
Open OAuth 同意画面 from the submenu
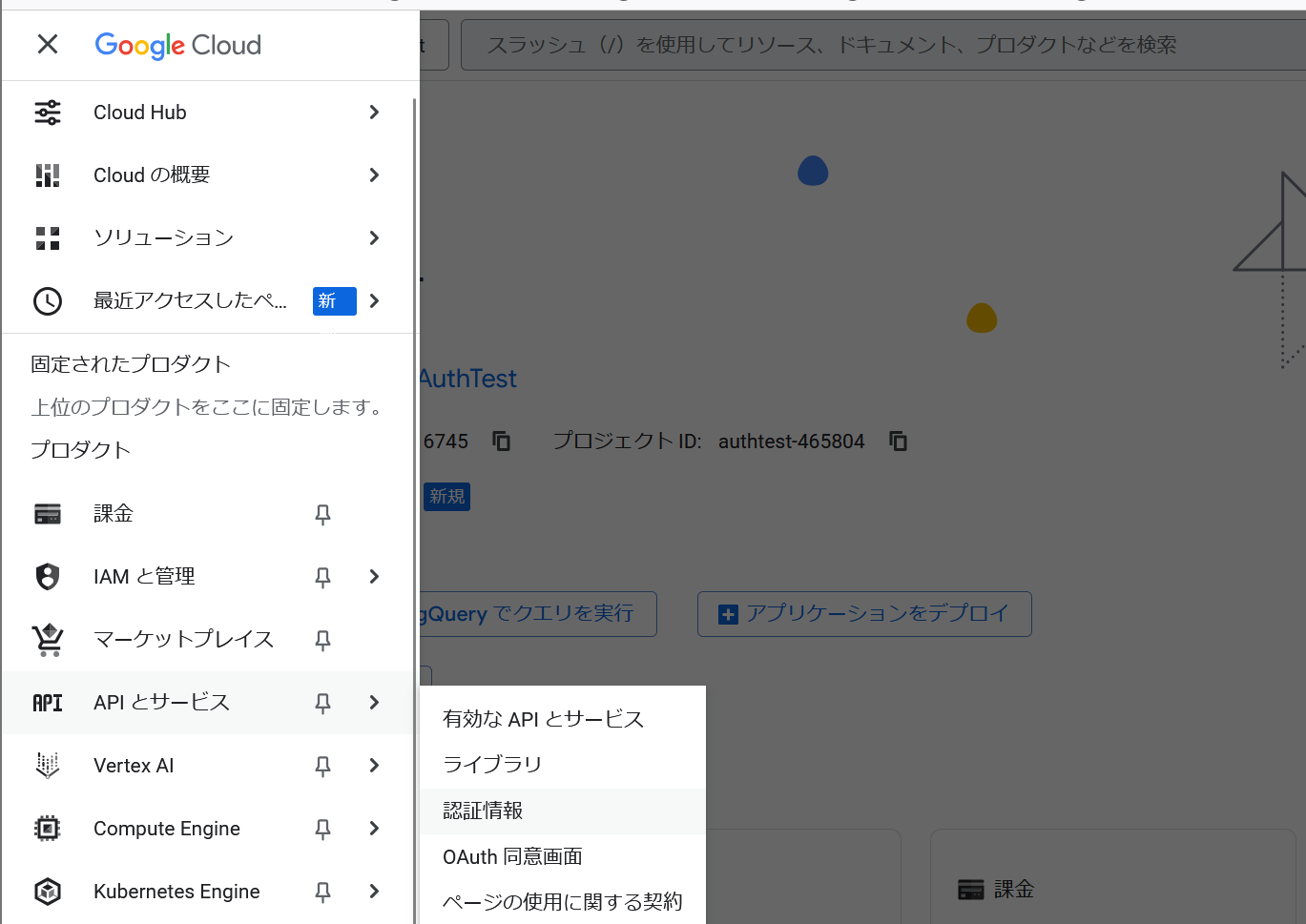pyautogui.click(x=563, y=856)
